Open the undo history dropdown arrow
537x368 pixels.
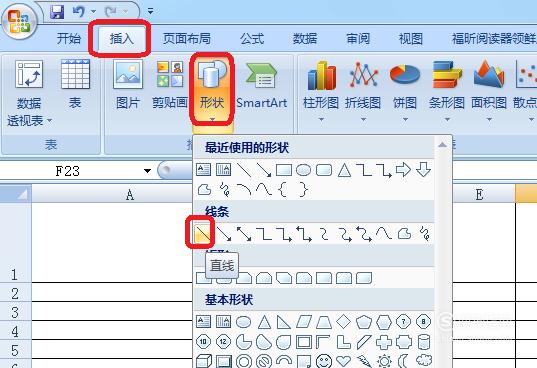pos(93,12)
